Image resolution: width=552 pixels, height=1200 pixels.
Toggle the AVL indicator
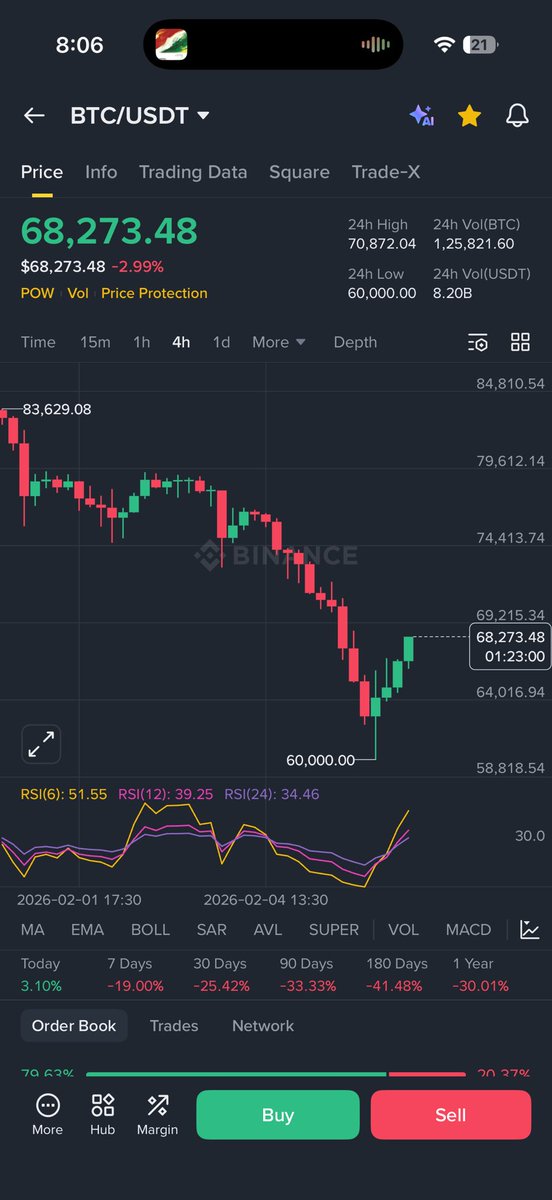[267, 930]
